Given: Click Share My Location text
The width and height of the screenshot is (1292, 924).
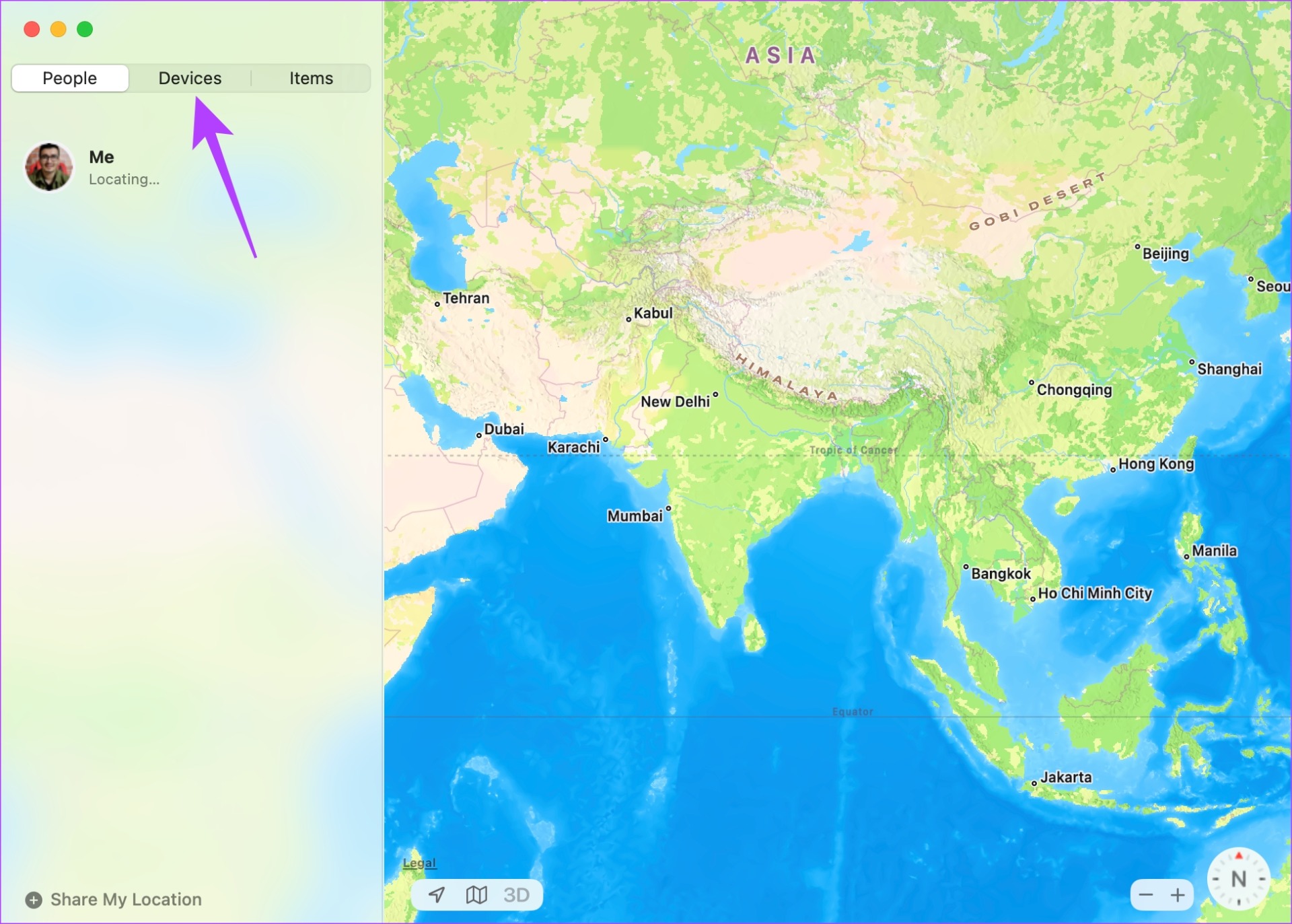Looking at the screenshot, I should [126, 900].
